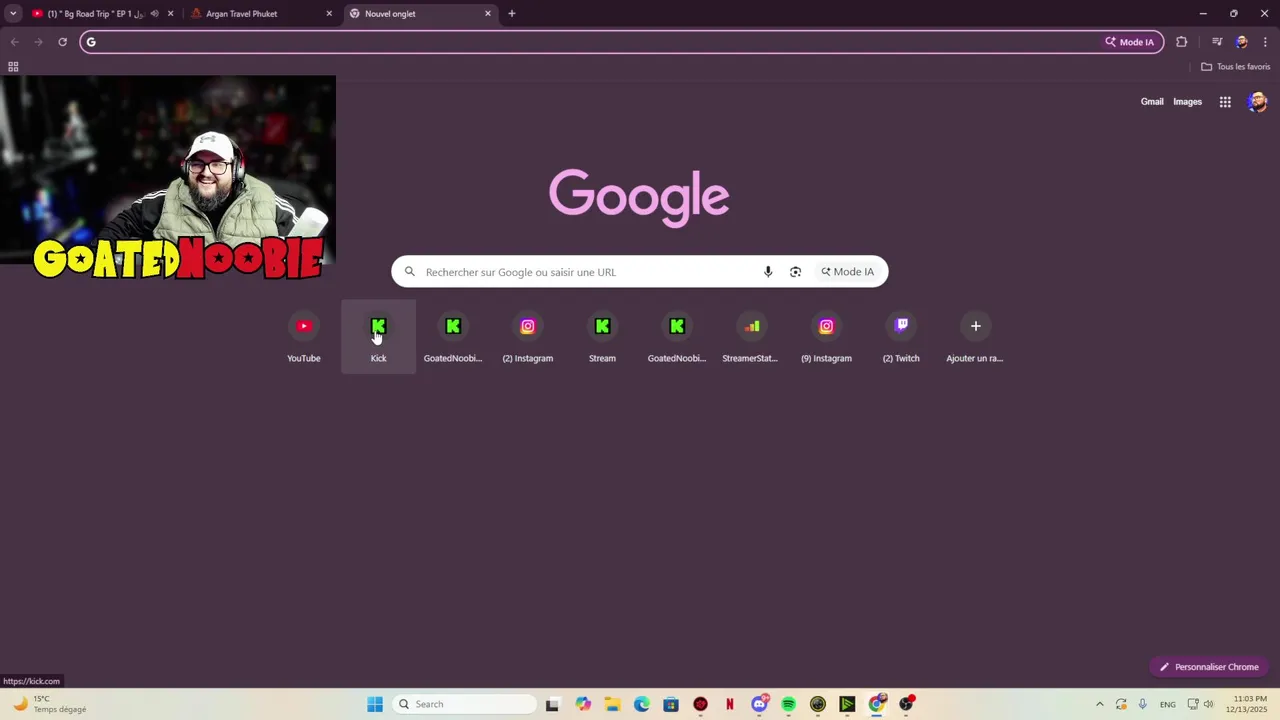The width and height of the screenshot is (1280, 720).
Task: Show hidden system tray icons
Action: click(x=1099, y=704)
